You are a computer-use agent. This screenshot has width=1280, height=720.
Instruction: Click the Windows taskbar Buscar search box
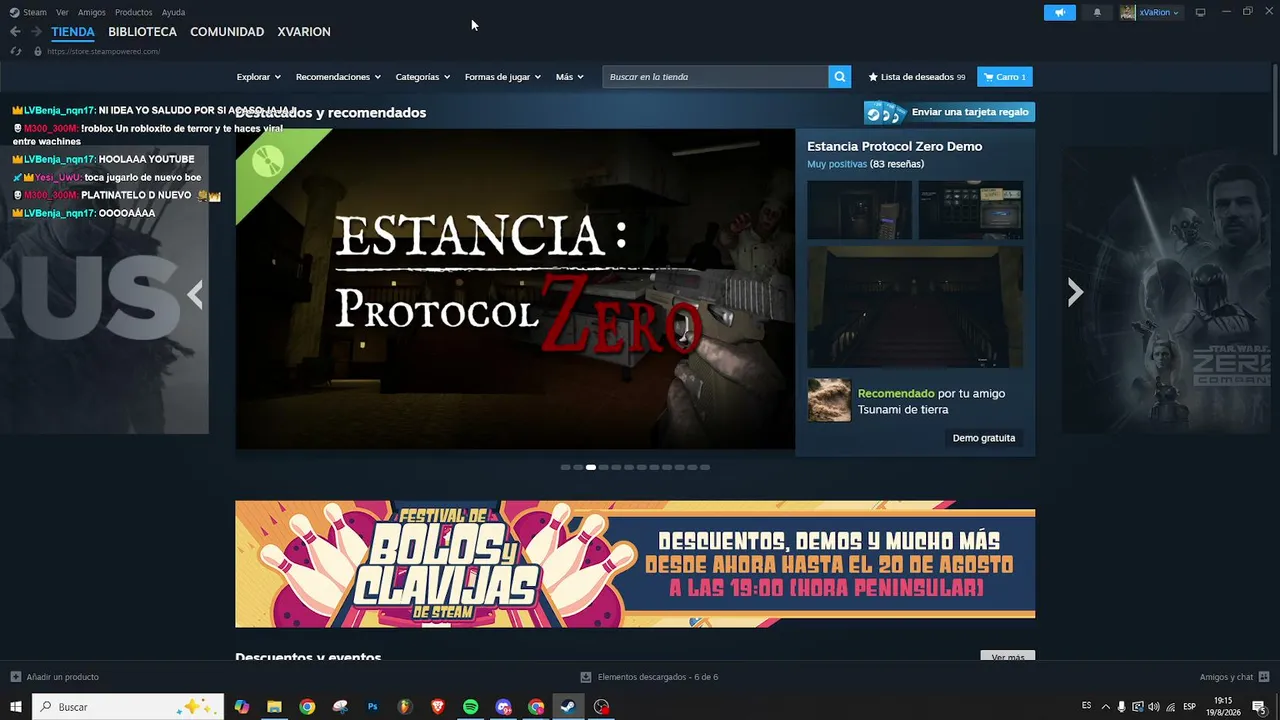[128, 707]
